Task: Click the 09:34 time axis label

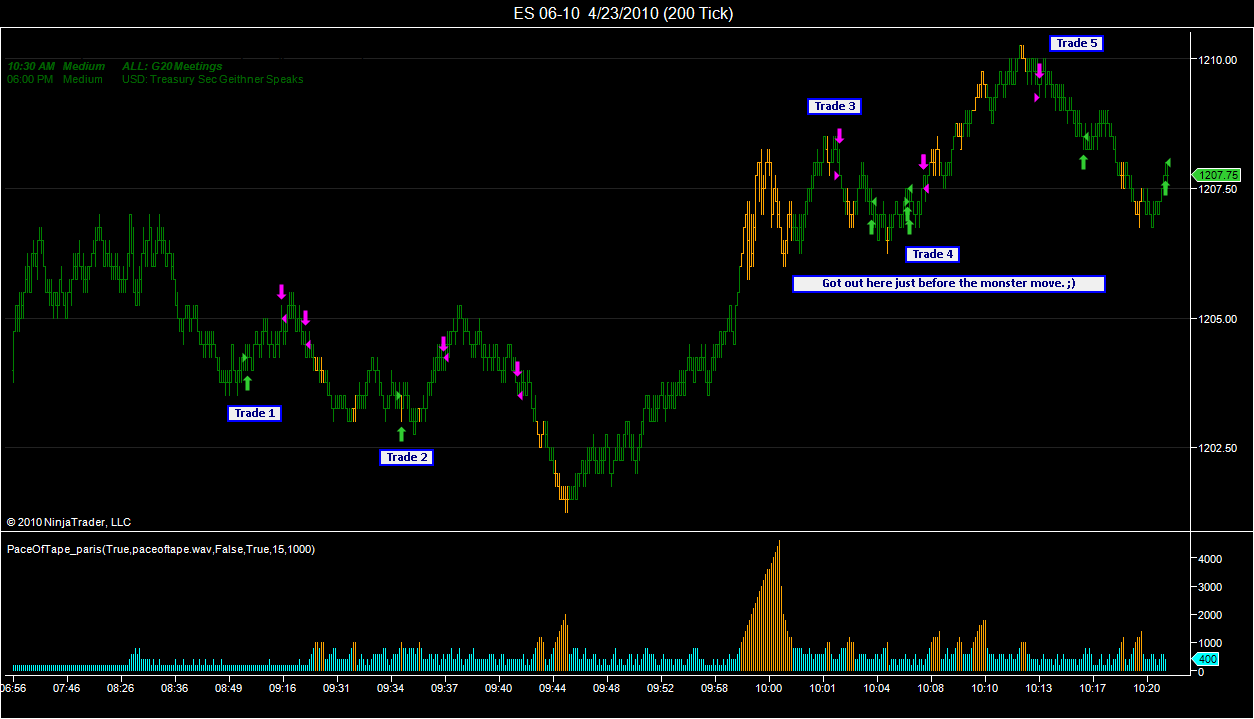Action: point(391,688)
